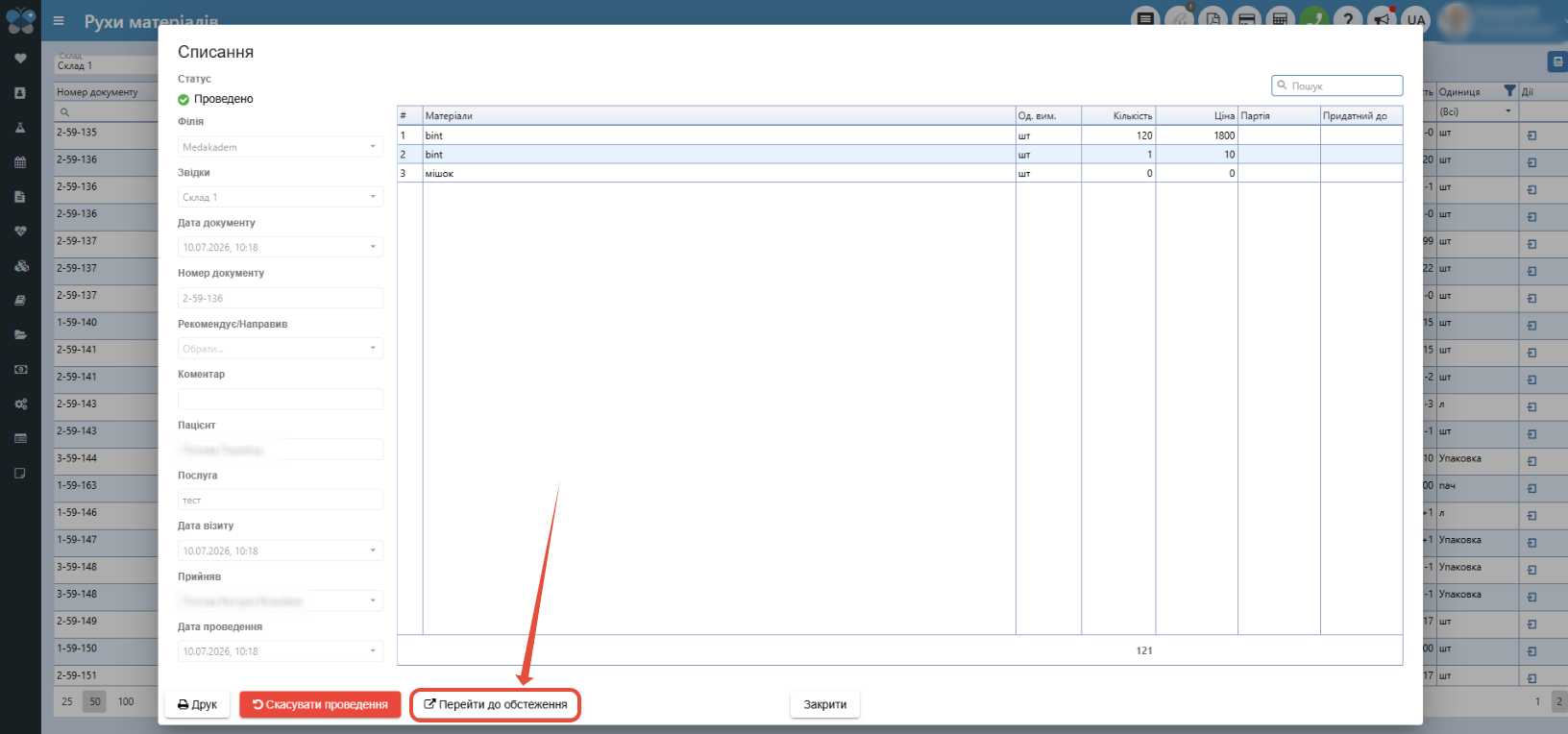Open the blue column chooser icon in the grid

click(1557, 61)
